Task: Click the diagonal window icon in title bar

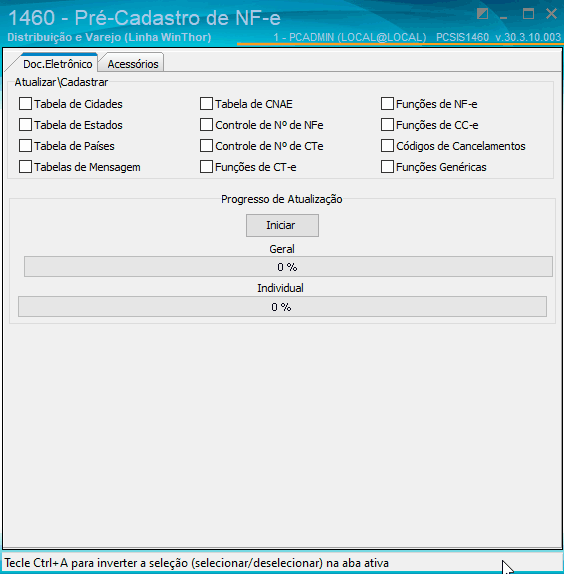Action: (482, 14)
